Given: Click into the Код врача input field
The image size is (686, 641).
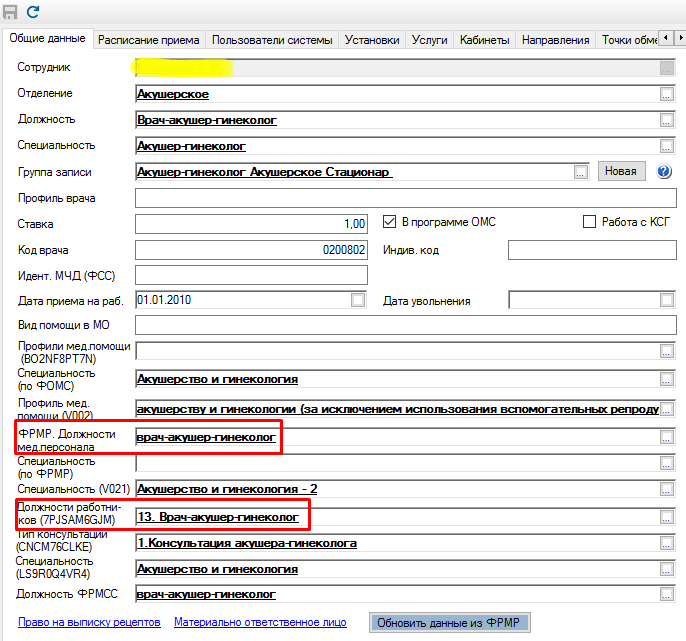Looking at the screenshot, I should pyautogui.click(x=251, y=249).
